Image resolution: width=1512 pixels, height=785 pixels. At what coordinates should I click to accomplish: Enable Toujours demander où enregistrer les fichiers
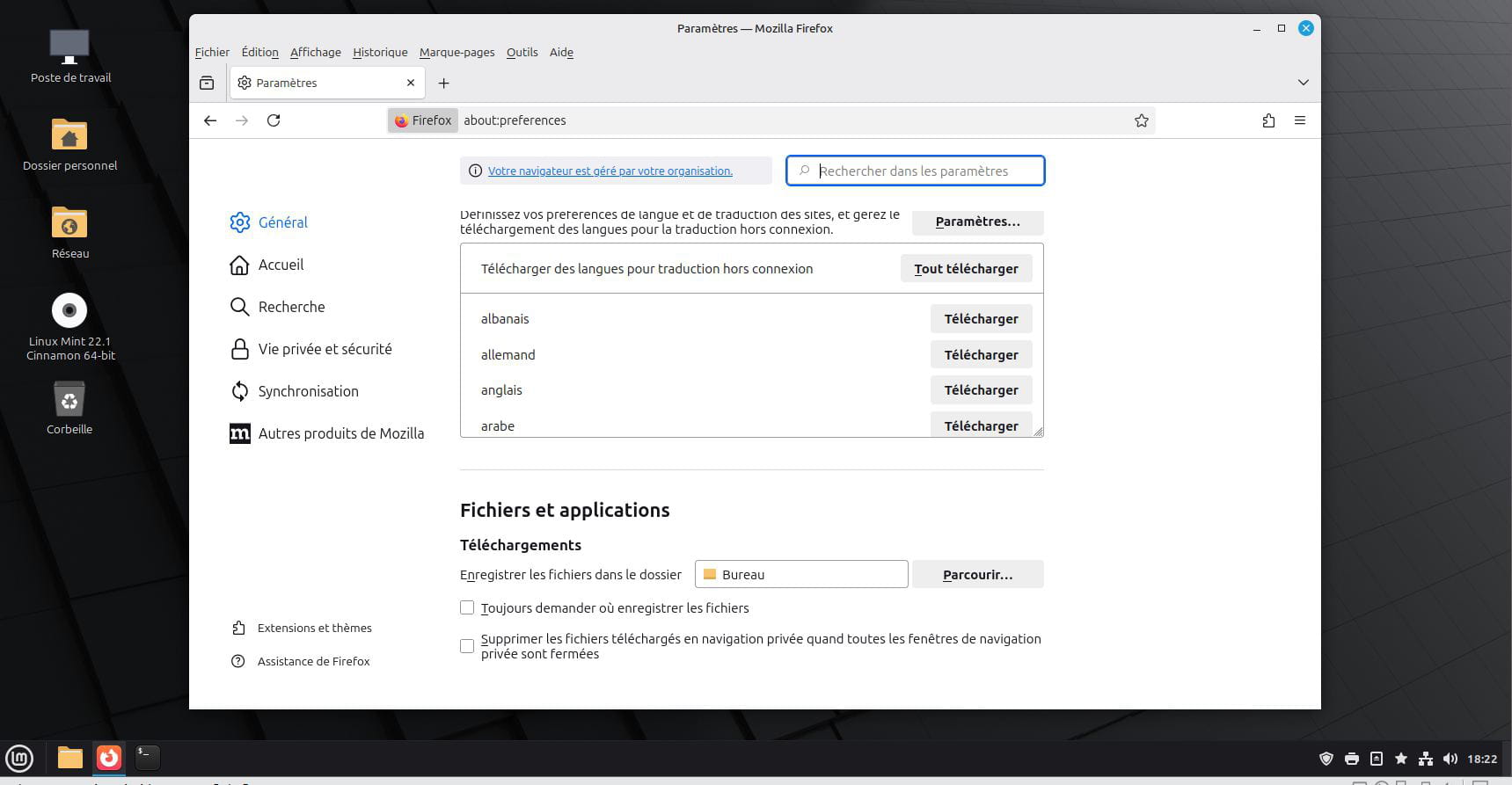467,607
